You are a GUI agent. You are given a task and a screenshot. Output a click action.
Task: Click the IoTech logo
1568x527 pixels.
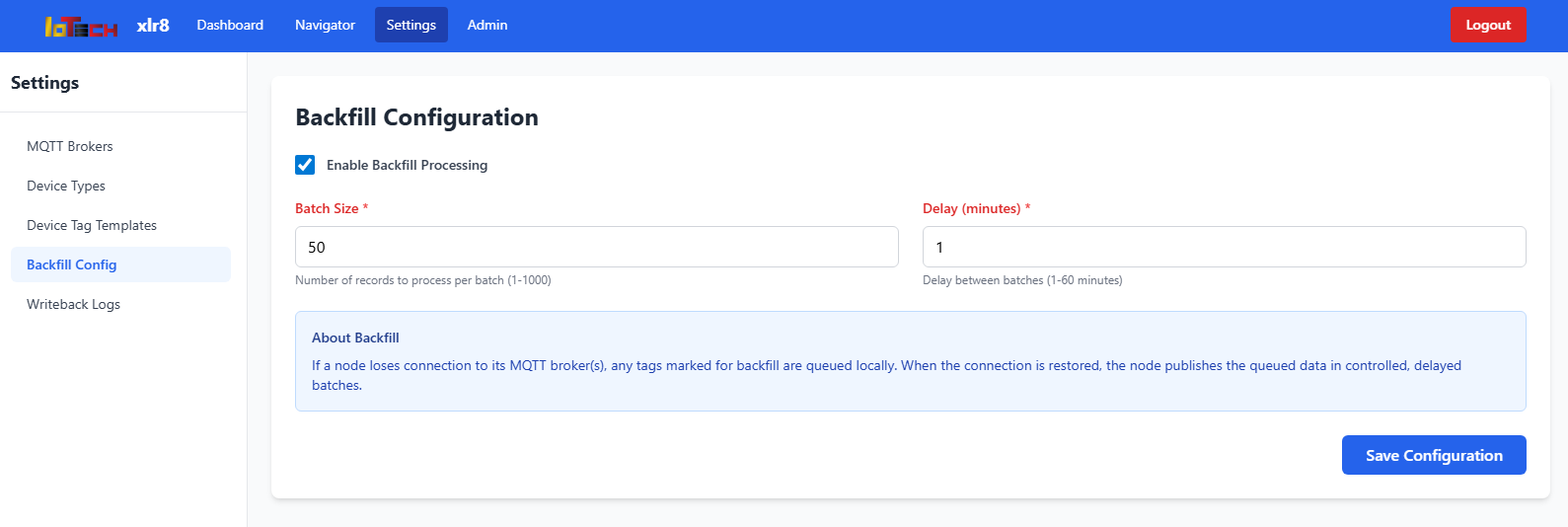point(81,27)
